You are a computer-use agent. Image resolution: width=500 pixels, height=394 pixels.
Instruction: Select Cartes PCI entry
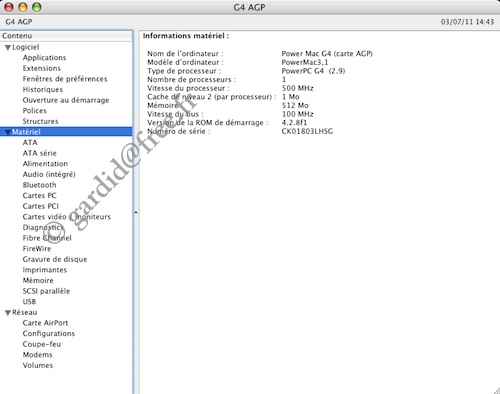click(x=41, y=206)
